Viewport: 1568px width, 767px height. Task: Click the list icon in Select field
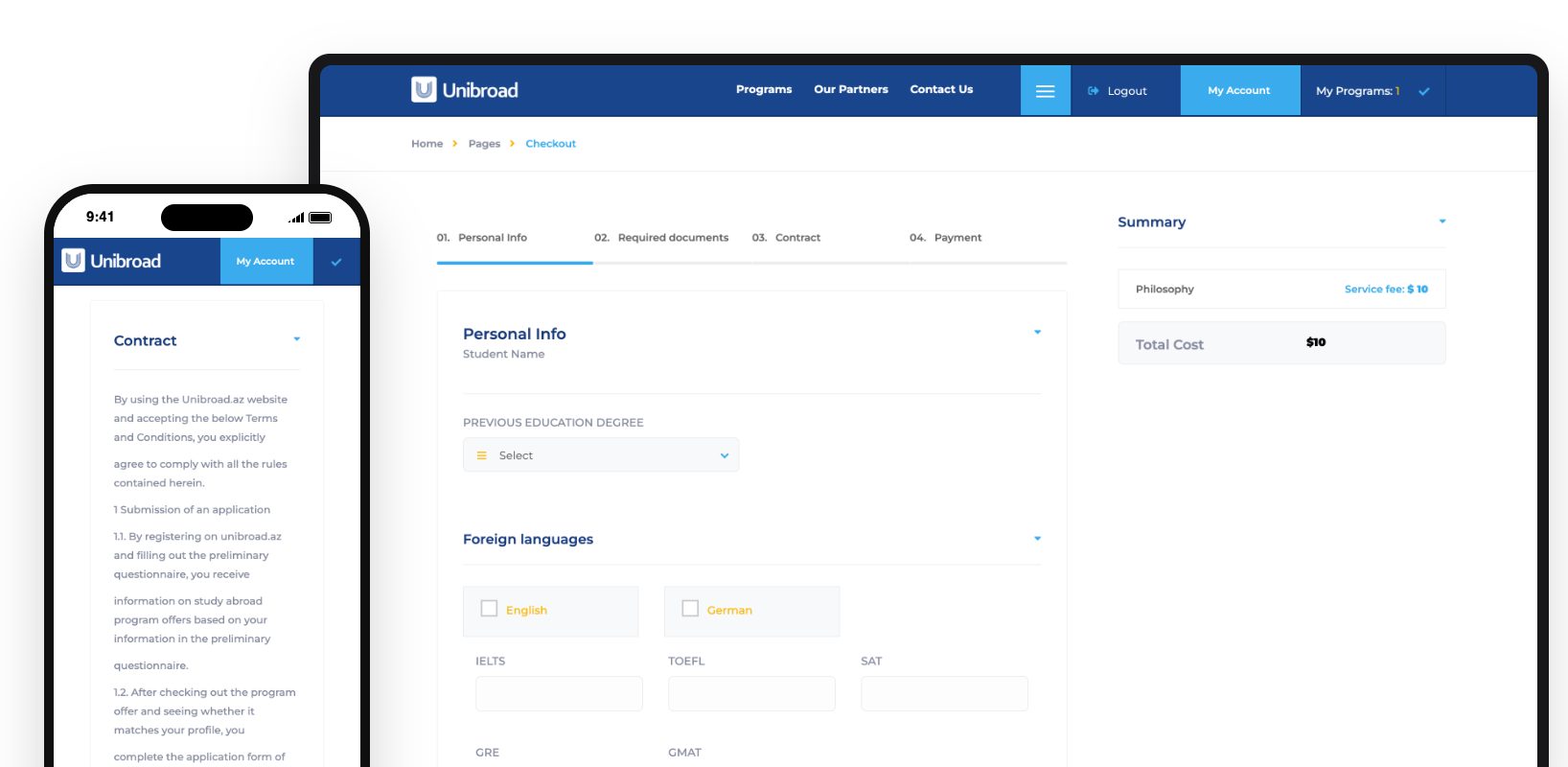482,455
